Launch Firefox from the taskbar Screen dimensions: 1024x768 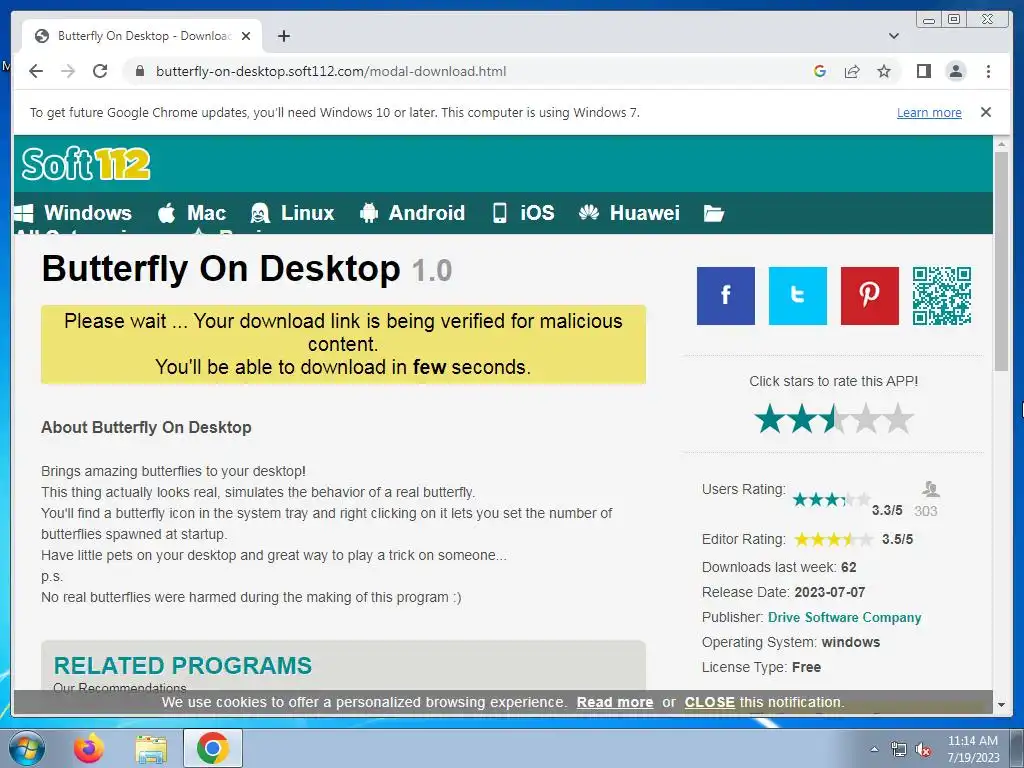click(89, 748)
